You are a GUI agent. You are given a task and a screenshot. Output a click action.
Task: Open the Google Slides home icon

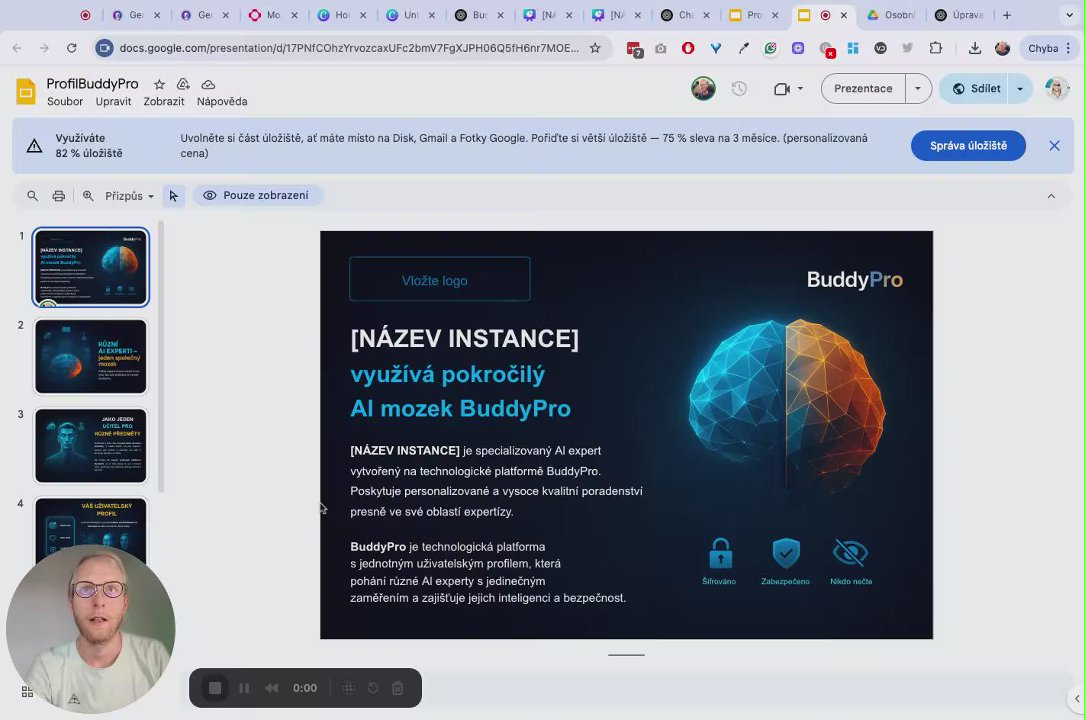coord(26,92)
